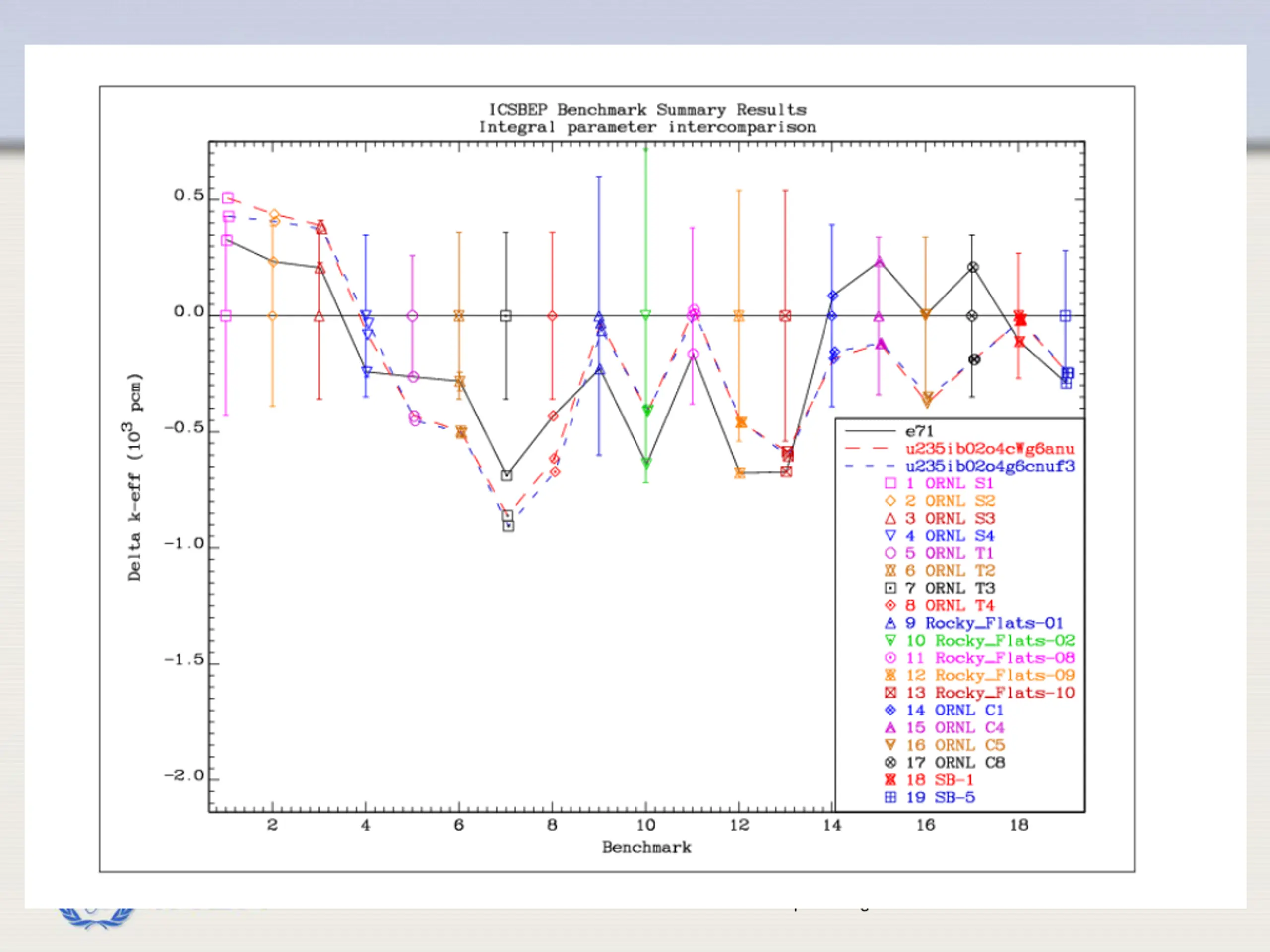Click the red triangle icon for ORNL S3
1270x952 pixels.
point(890,518)
